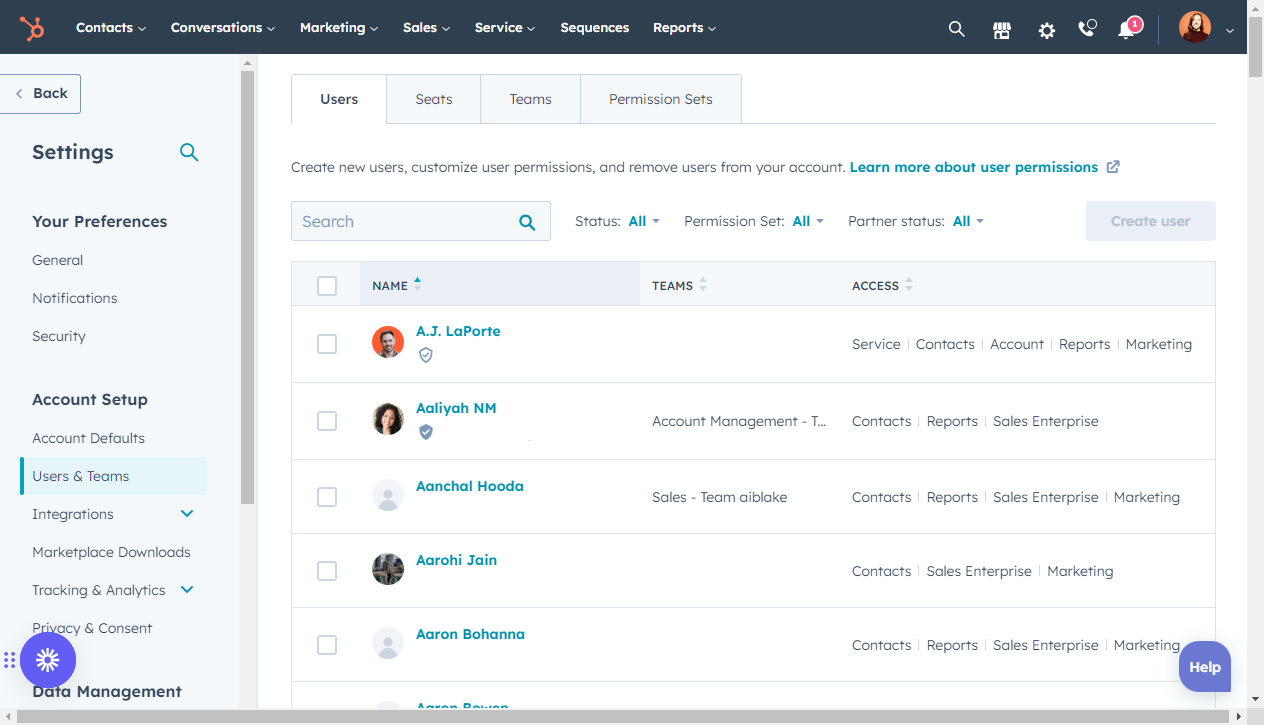Open Notifications preferences in sidebar
The image size is (1264, 725).
pos(75,298)
